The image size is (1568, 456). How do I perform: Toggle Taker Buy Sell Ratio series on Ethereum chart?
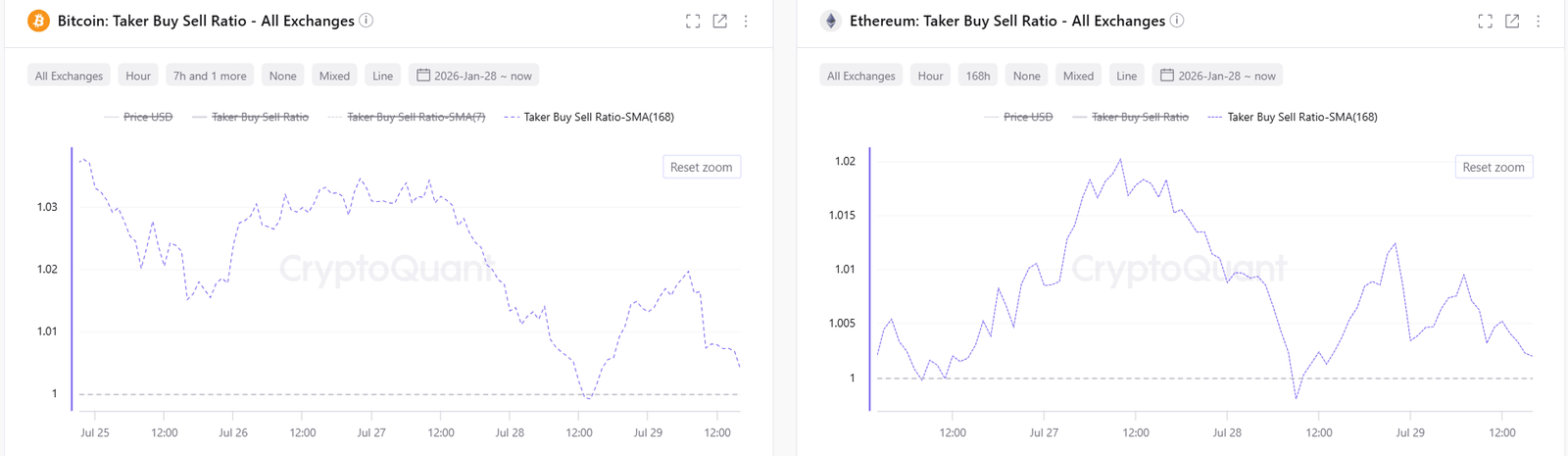(1131, 117)
